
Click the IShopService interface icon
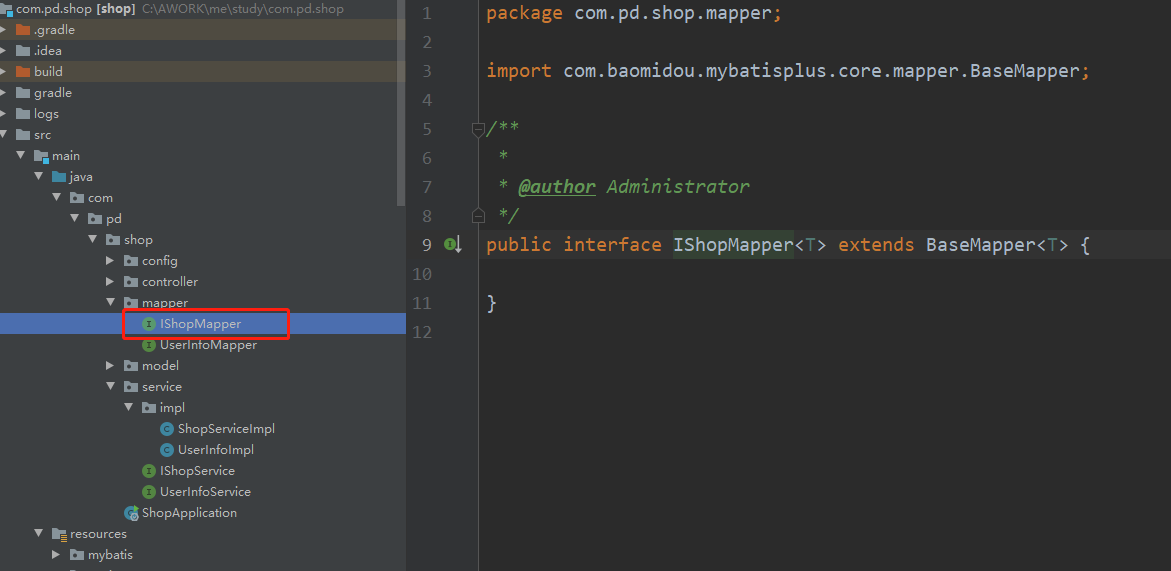pyautogui.click(x=149, y=470)
